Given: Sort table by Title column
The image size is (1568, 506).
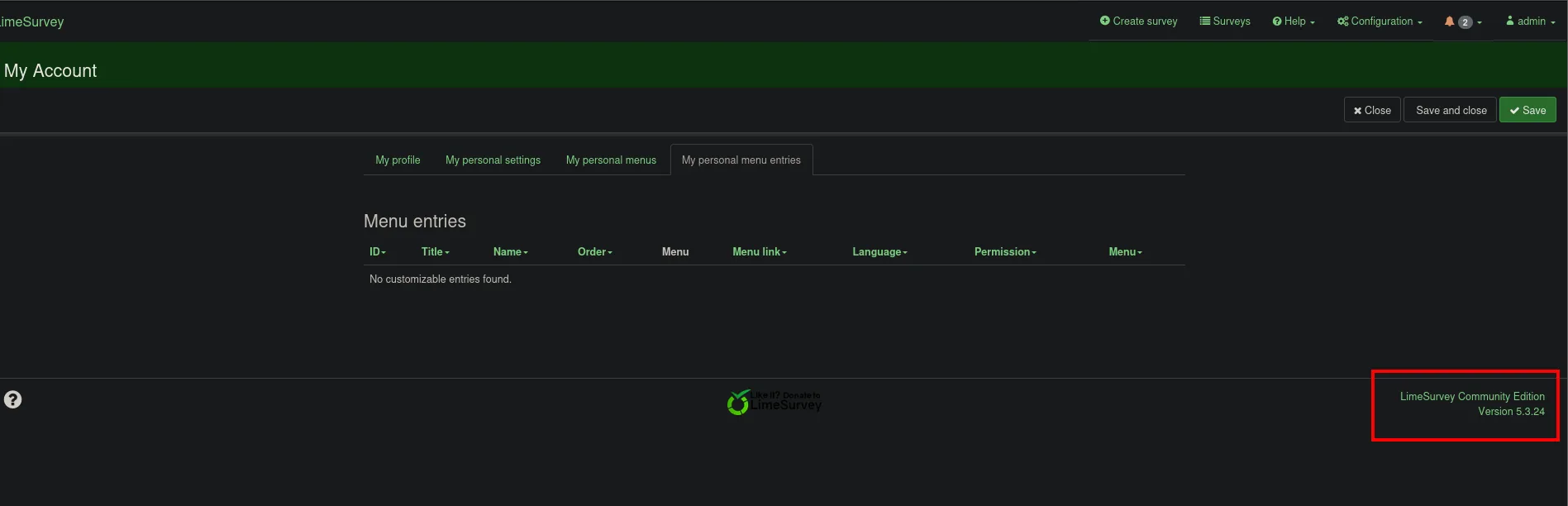Looking at the screenshot, I should tap(436, 252).
